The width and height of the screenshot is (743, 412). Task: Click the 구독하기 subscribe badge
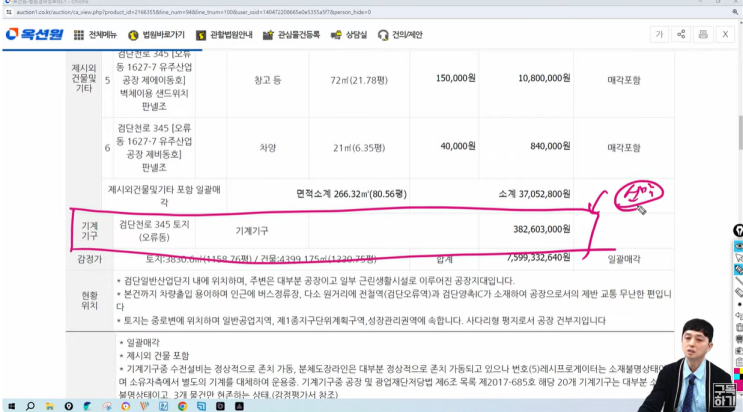point(724,395)
